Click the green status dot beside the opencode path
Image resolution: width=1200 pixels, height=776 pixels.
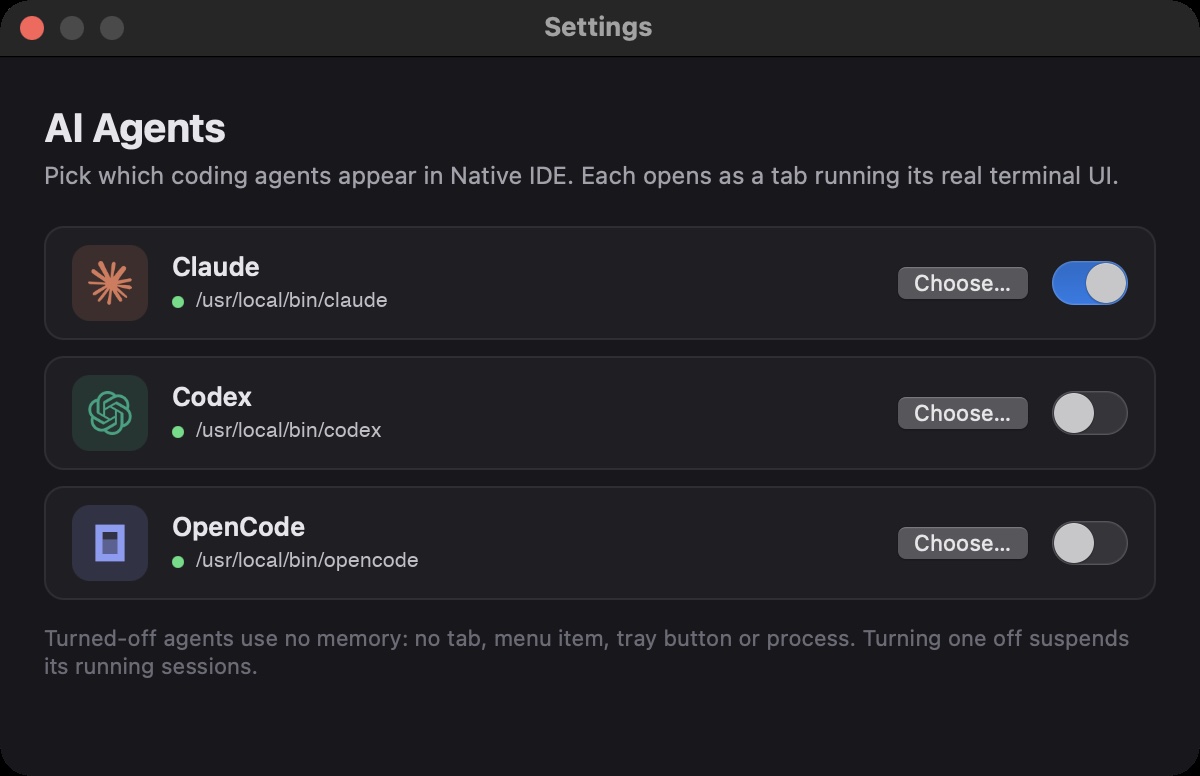pyautogui.click(x=178, y=561)
